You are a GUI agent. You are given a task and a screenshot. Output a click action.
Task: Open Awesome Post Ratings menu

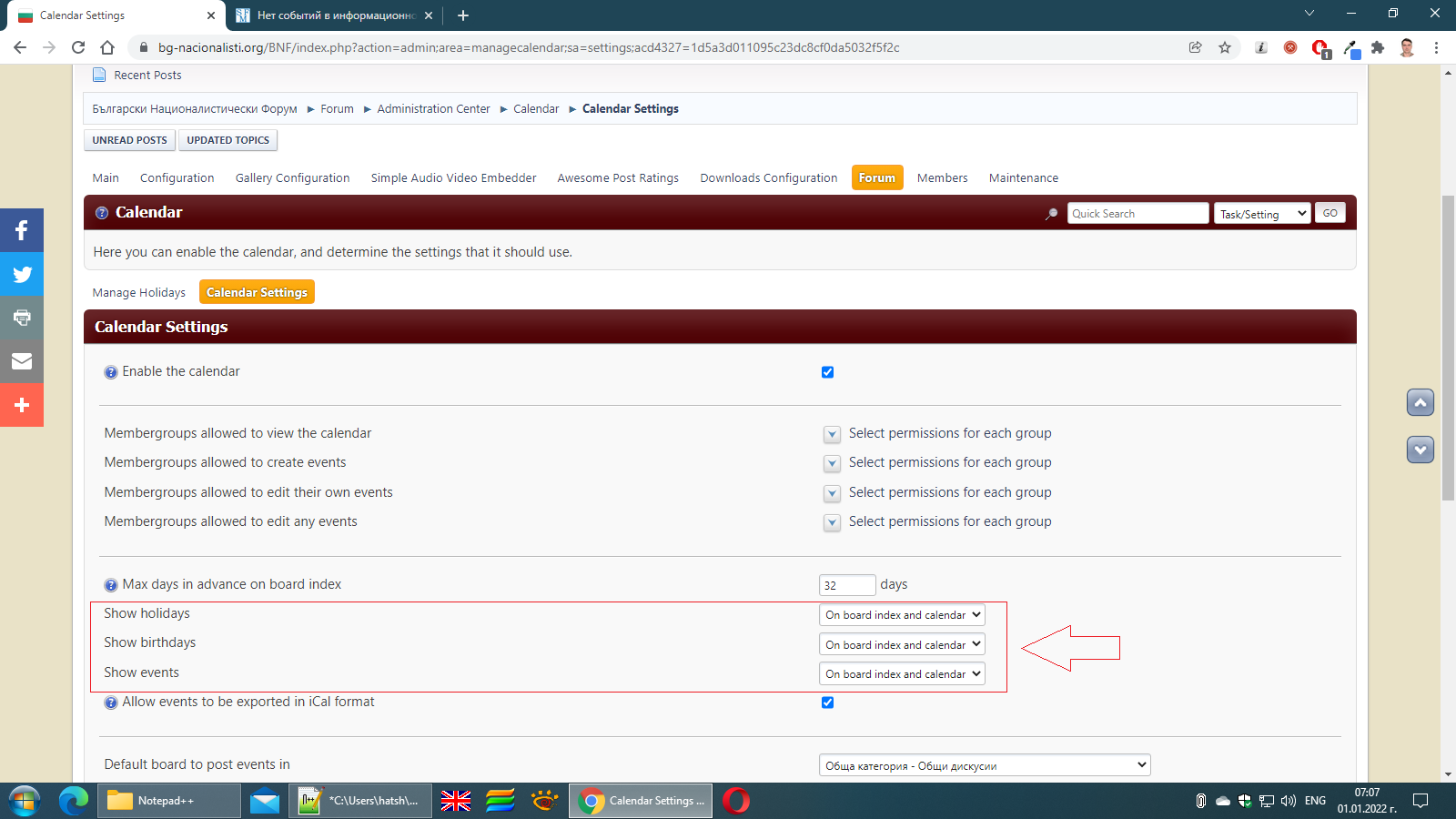tap(618, 177)
